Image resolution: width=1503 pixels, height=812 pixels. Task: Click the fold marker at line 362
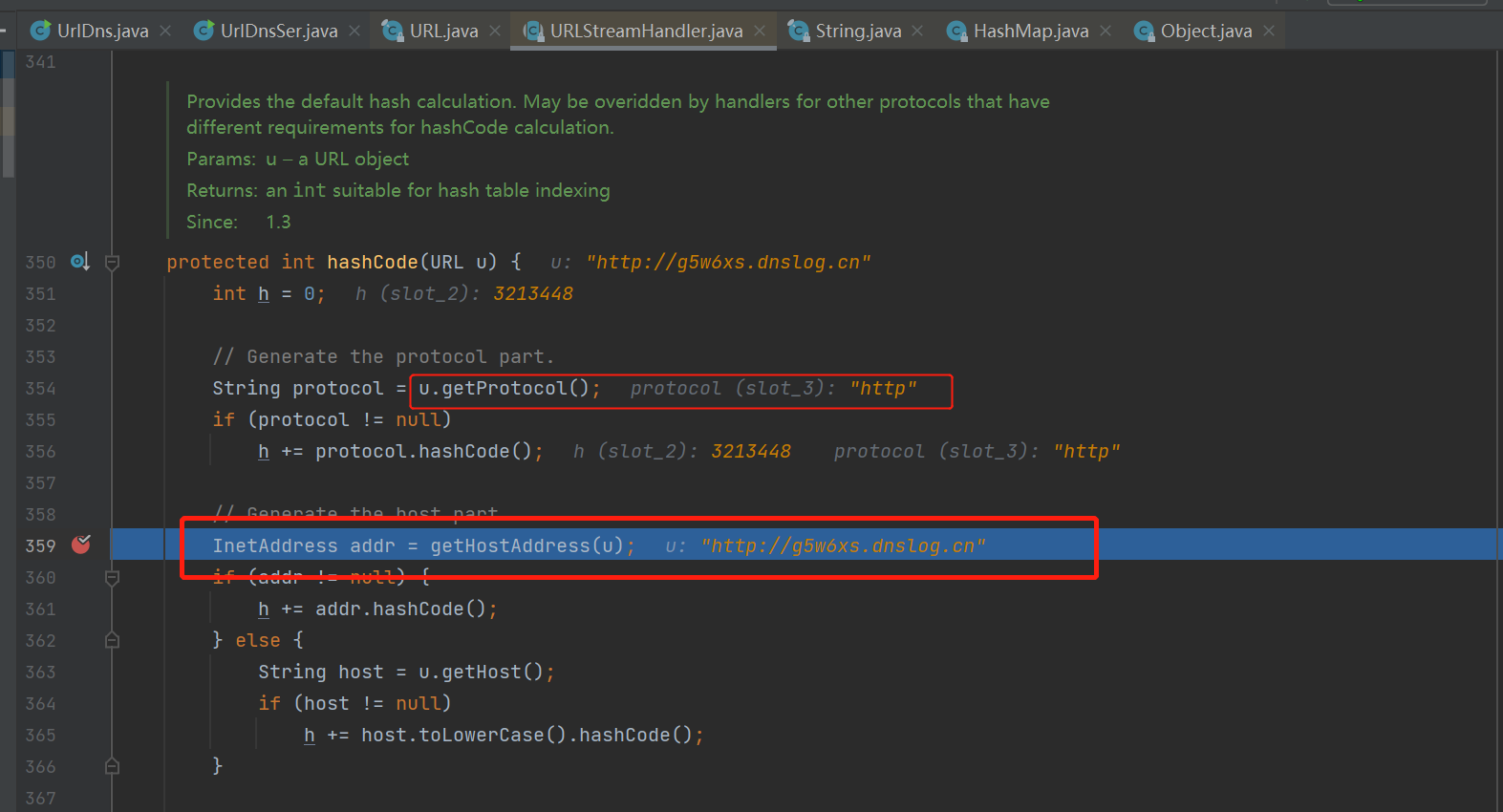click(x=112, y=640)
